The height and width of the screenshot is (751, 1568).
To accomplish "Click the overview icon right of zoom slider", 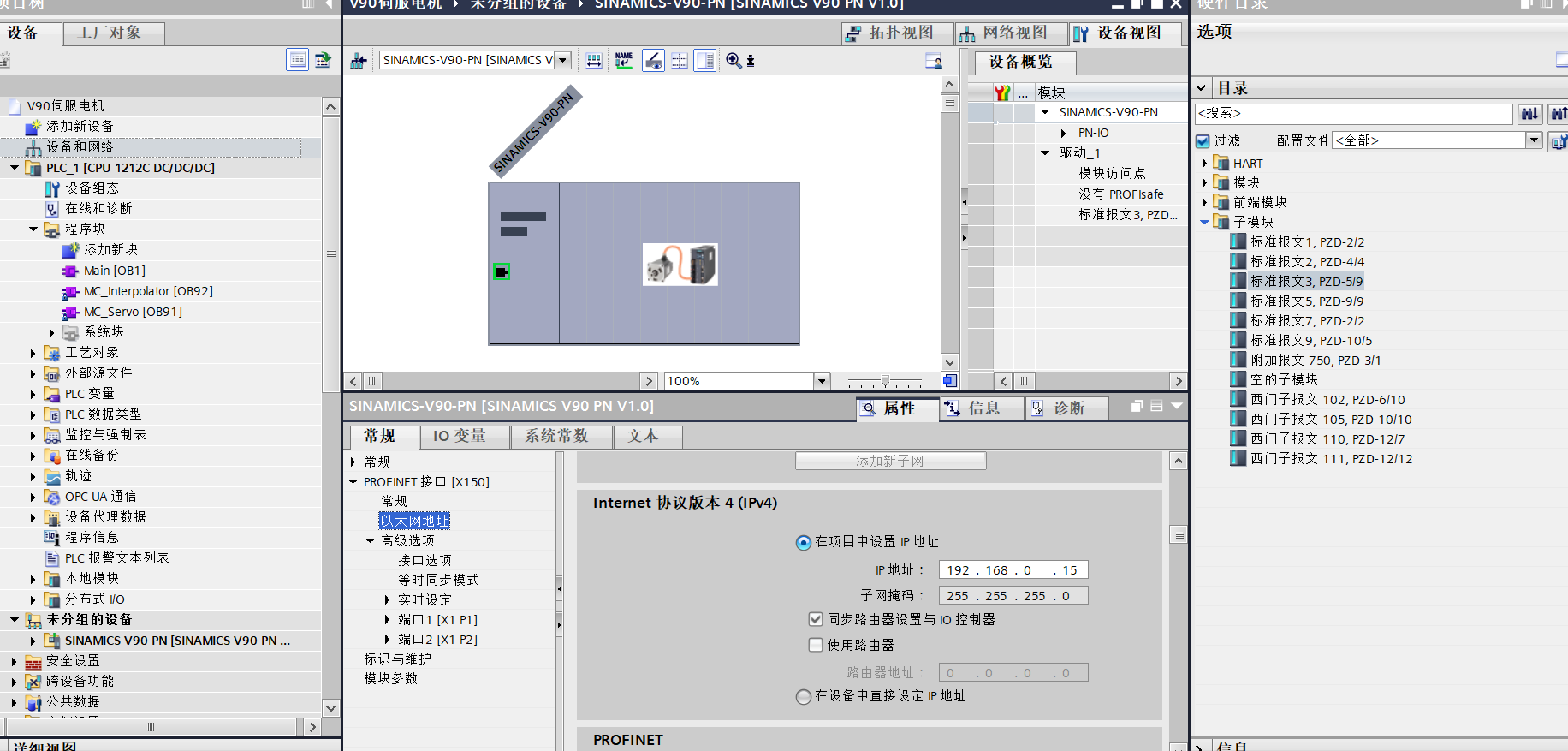I will 949,381.
